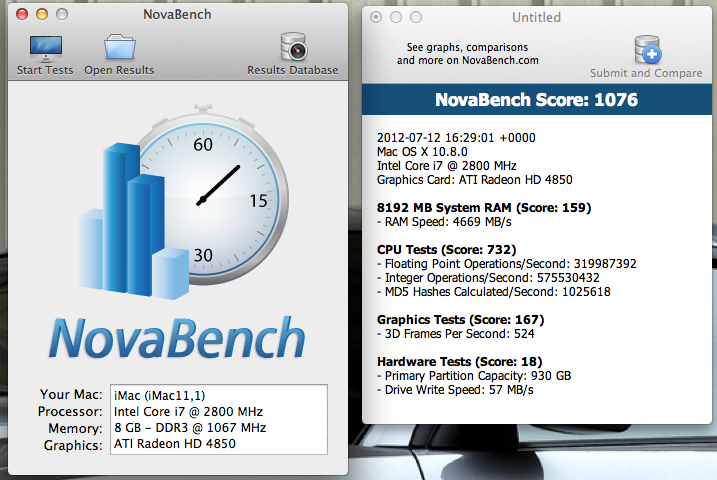717x480 pixels.
Task: Click 8 GB – DDR3 @ 1067 MHz entry
Action: (x=190, y=428)
